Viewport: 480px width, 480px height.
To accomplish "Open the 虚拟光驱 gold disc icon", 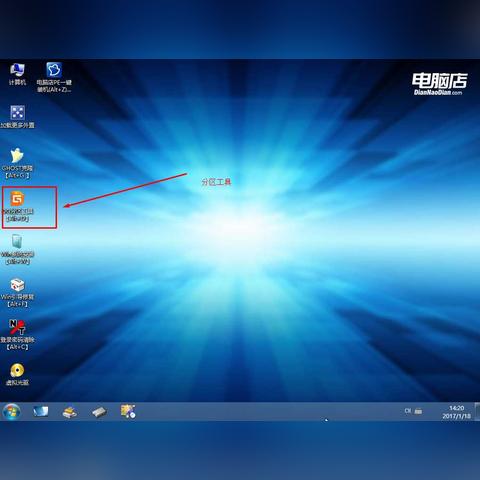I will (17, 374).
